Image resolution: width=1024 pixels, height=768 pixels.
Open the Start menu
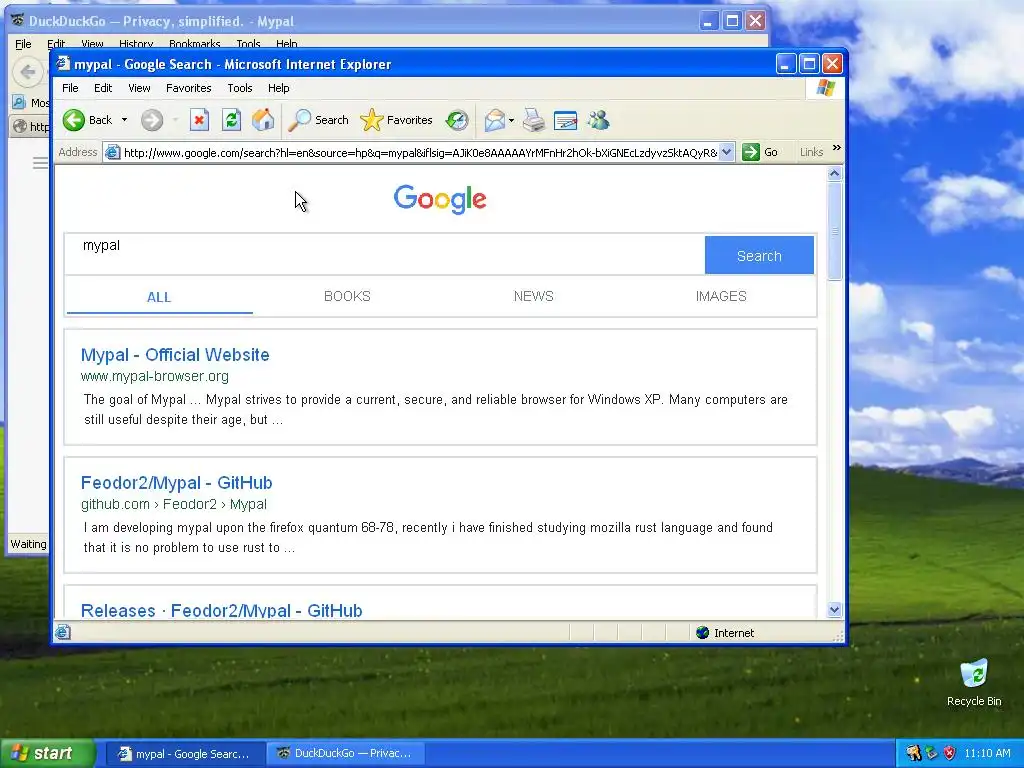click(x=47, y=753)
